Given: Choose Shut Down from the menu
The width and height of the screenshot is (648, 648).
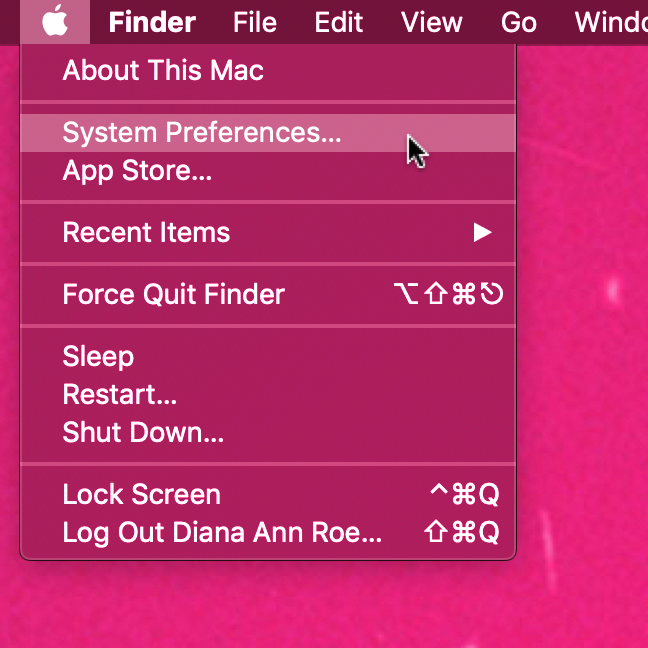Looking at the screenshot, I should [x=143, y=433].
